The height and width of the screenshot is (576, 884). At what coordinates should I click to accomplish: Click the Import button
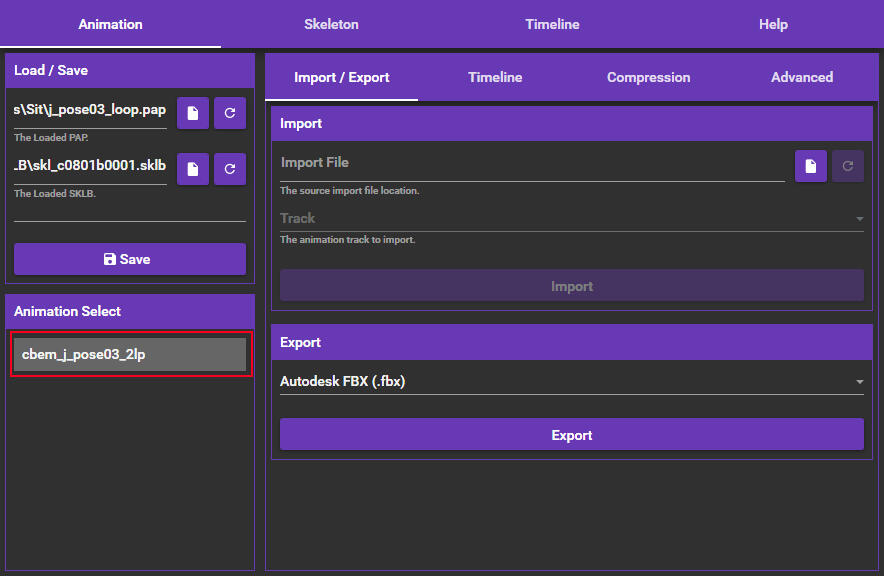pyautogui.click(x=571, y=286)
